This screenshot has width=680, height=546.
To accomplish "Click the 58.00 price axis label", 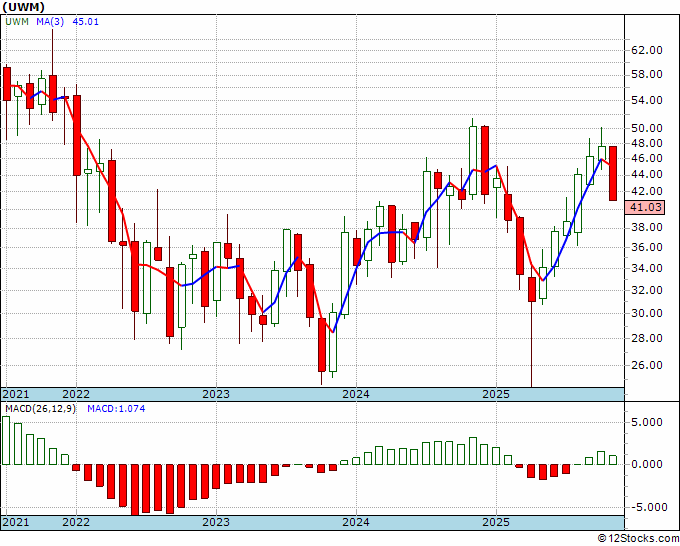I will click(x=647, y=75).
